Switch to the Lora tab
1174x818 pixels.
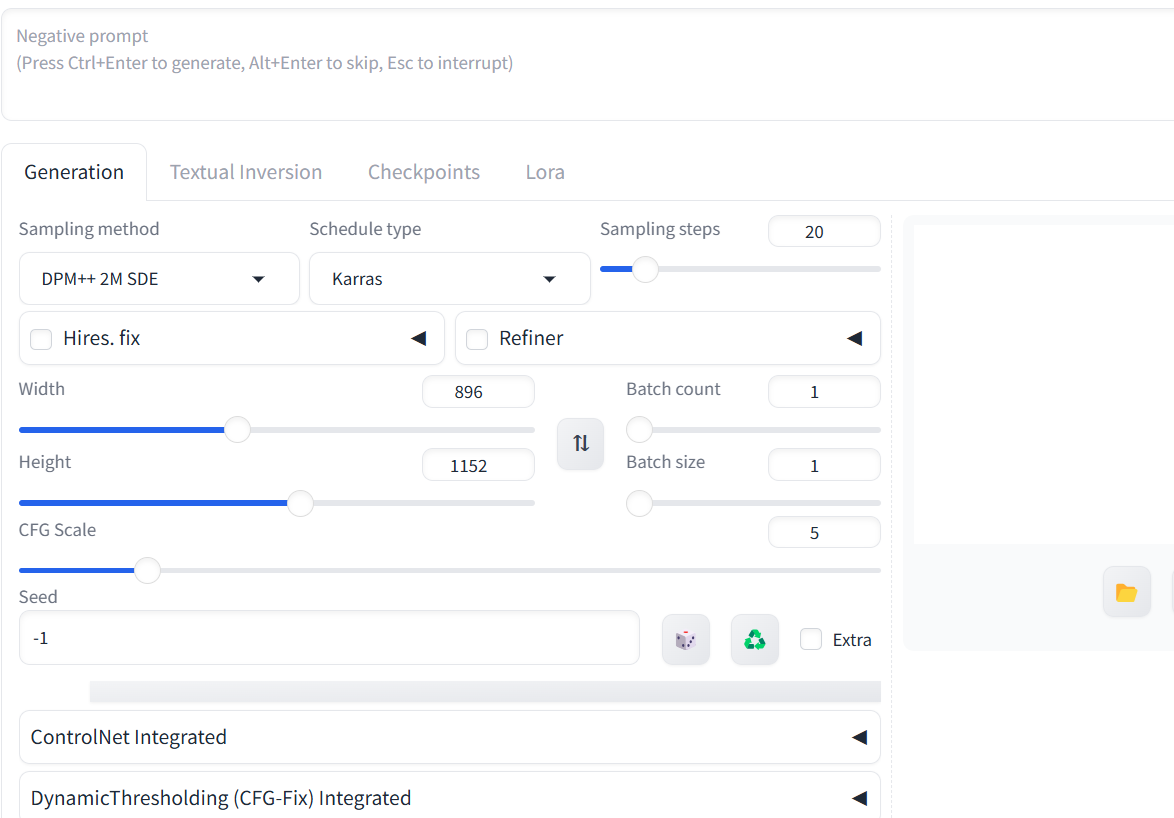pyautogui.click(x=545, y=172)
